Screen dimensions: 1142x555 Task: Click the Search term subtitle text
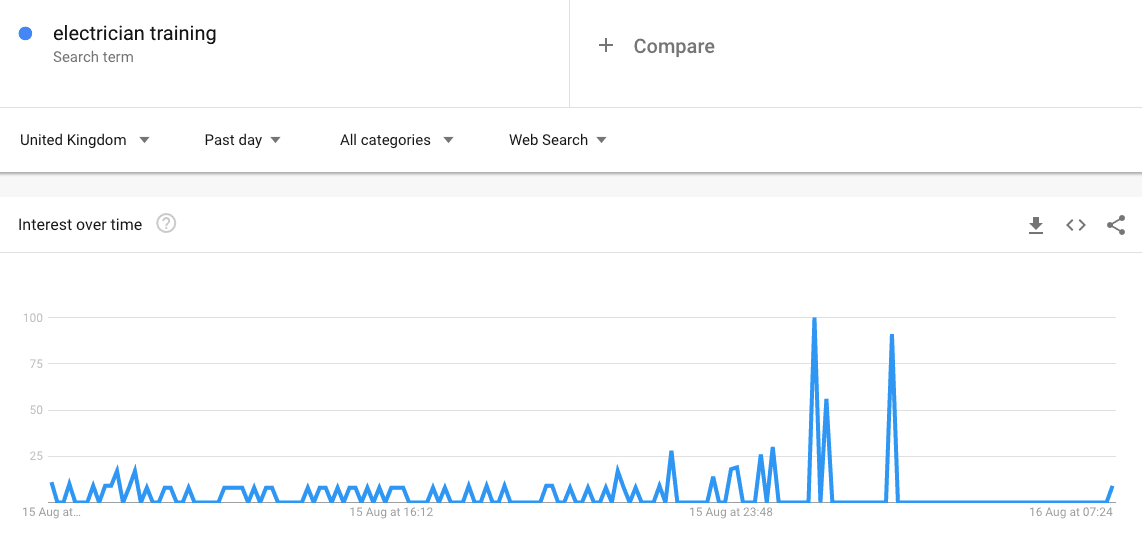(x=93, y=57)
